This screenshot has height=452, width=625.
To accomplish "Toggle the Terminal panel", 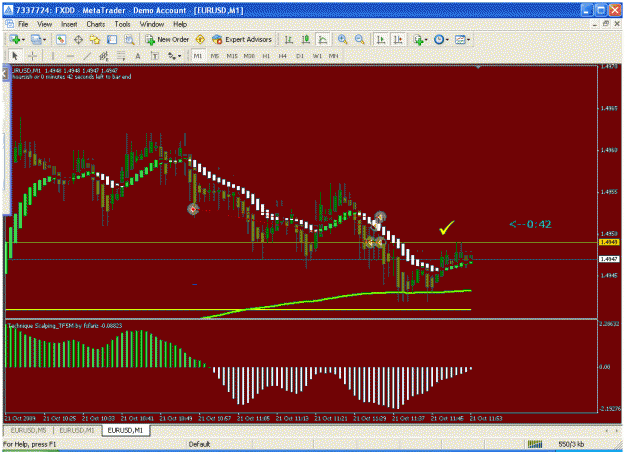I will 112,39.
